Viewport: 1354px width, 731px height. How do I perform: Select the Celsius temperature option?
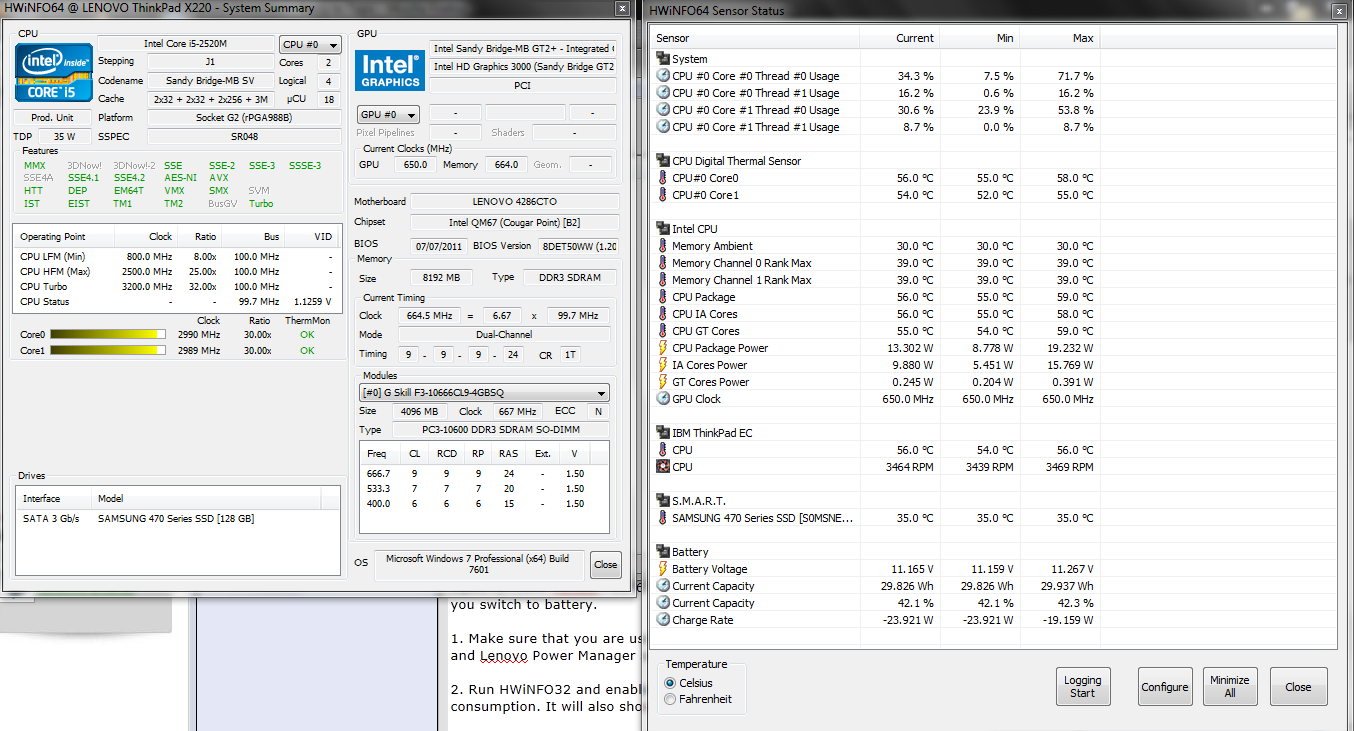pyautogui.click(x=670, y=682)
